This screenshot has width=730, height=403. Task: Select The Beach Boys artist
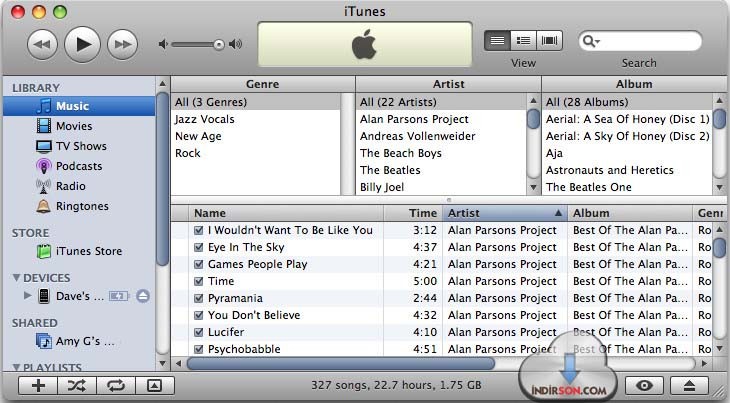pos(442,153)
